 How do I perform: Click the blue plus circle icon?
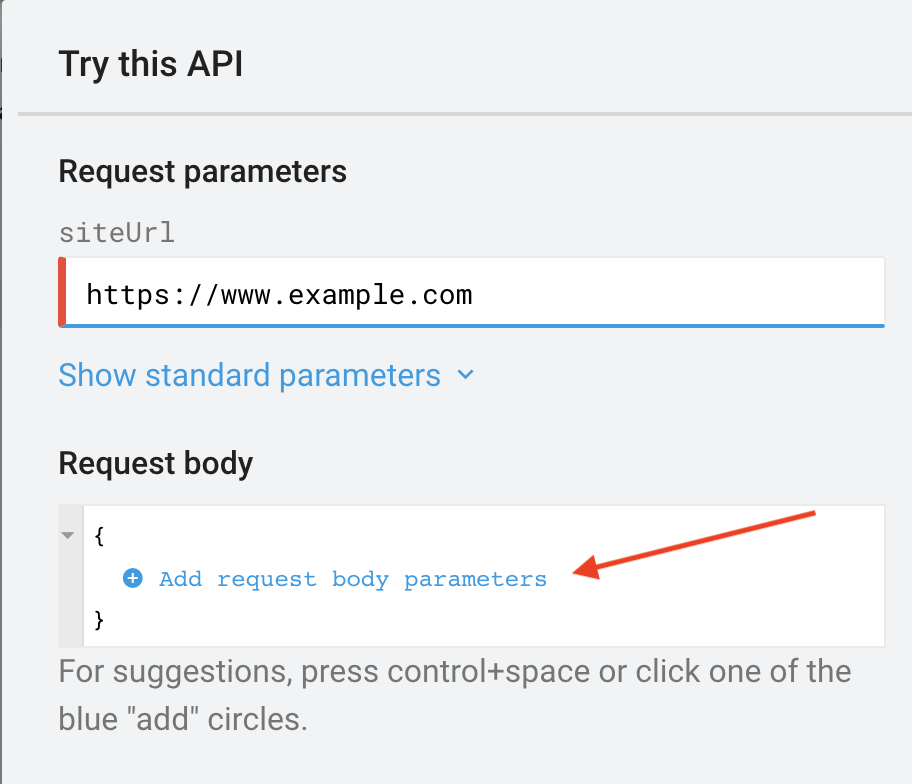133,578
